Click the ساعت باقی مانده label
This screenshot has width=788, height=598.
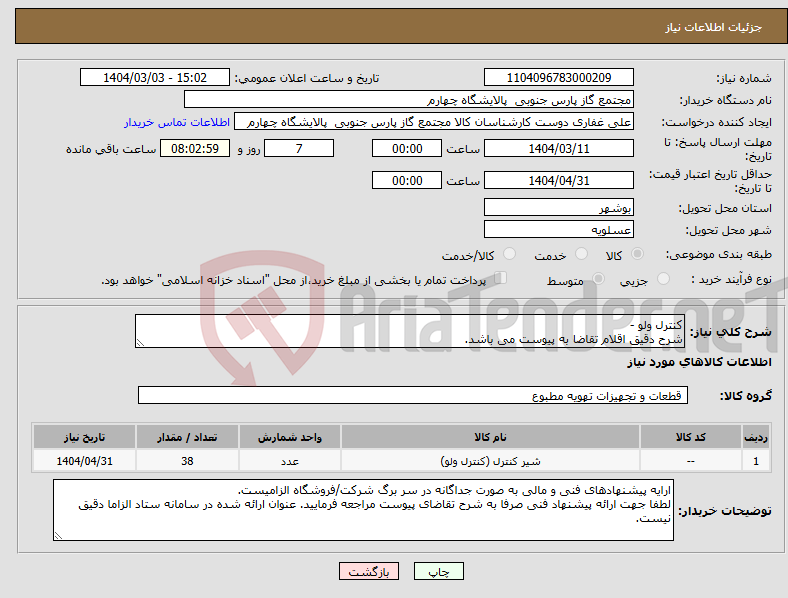coord(111,149)
